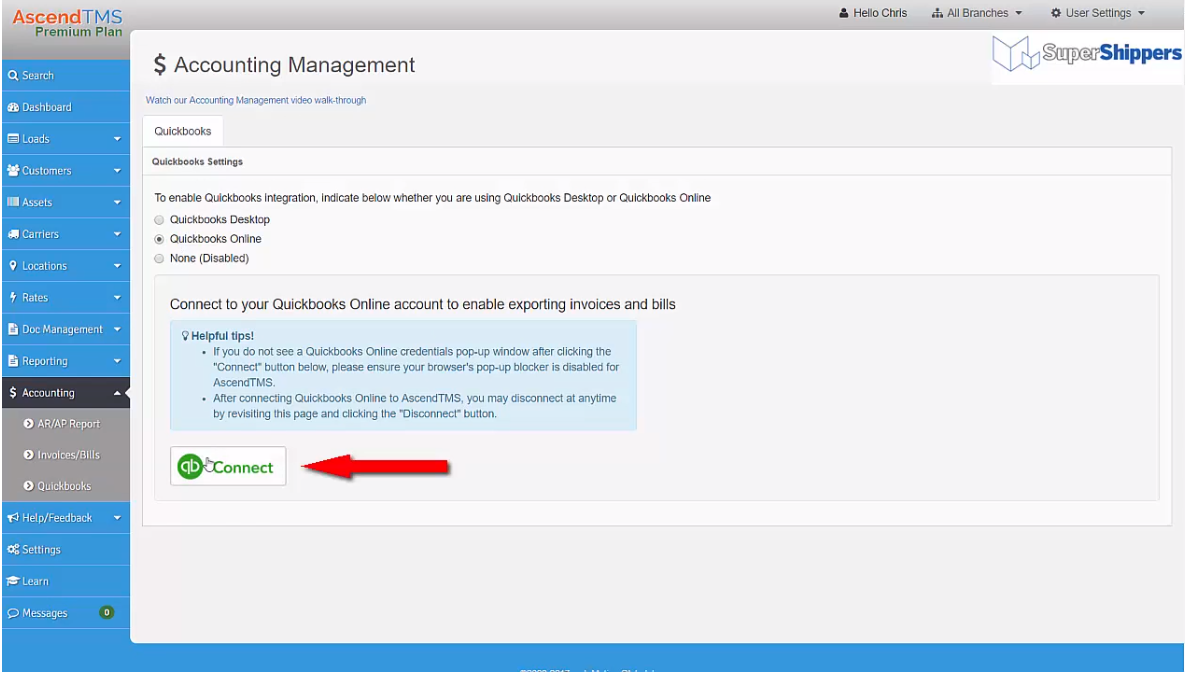The height and width of the screenshot is (673, 1185).
Task: Expand the Assets menu arrow
Action: click(117, 202)
